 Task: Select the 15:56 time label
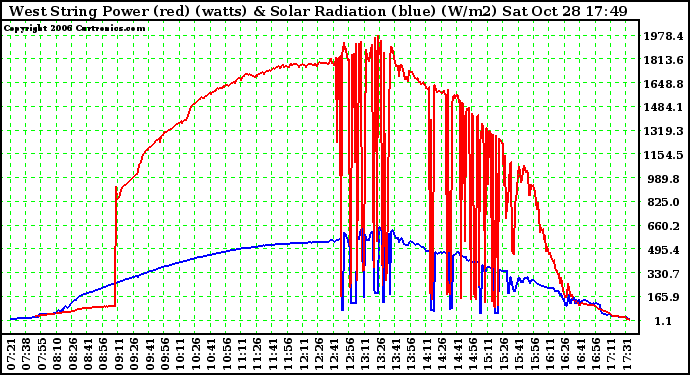click(x=535, y=354)
